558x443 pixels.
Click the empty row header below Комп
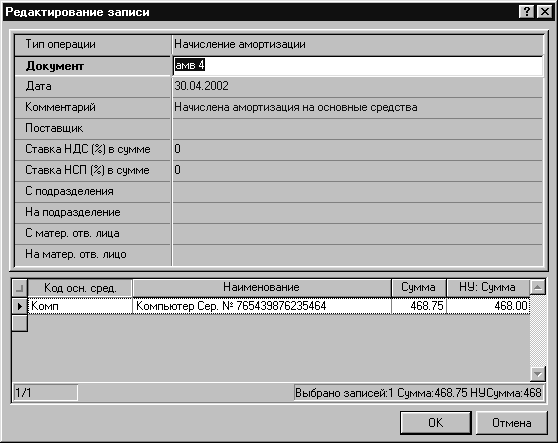(x=20, y=323)
